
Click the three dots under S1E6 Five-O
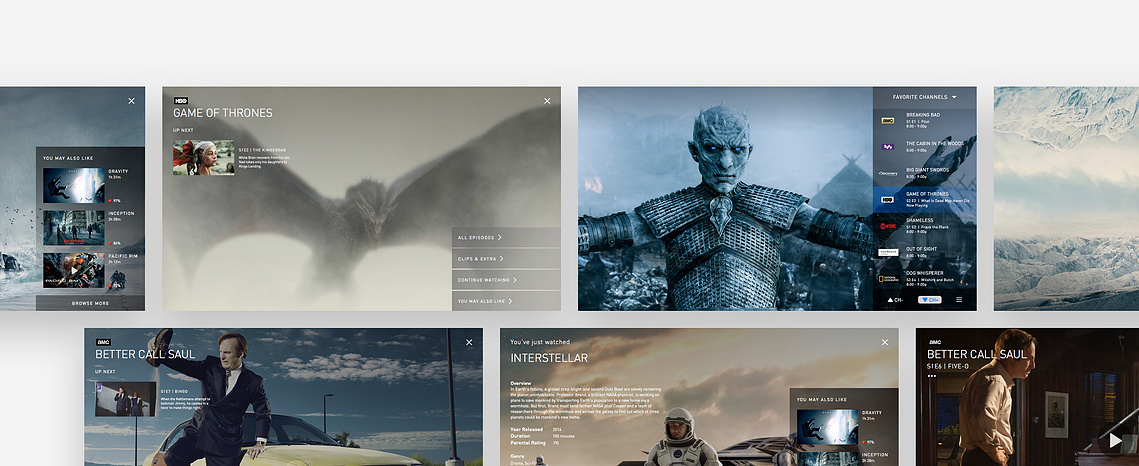pos(933,377)
